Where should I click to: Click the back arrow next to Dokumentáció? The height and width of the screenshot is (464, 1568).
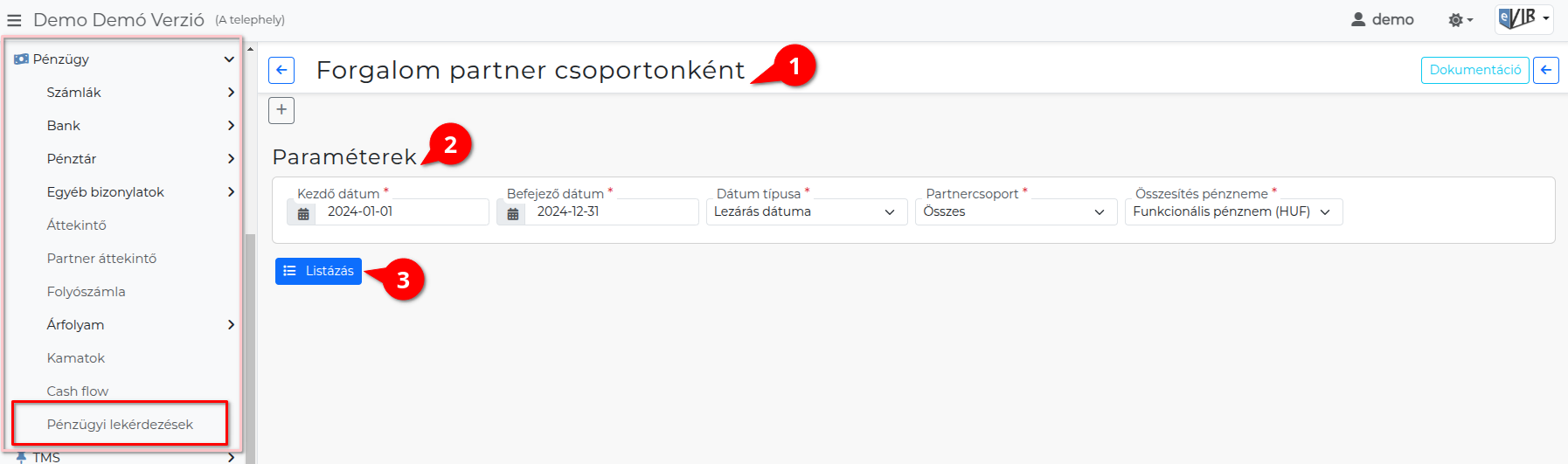coord(1546,70)
